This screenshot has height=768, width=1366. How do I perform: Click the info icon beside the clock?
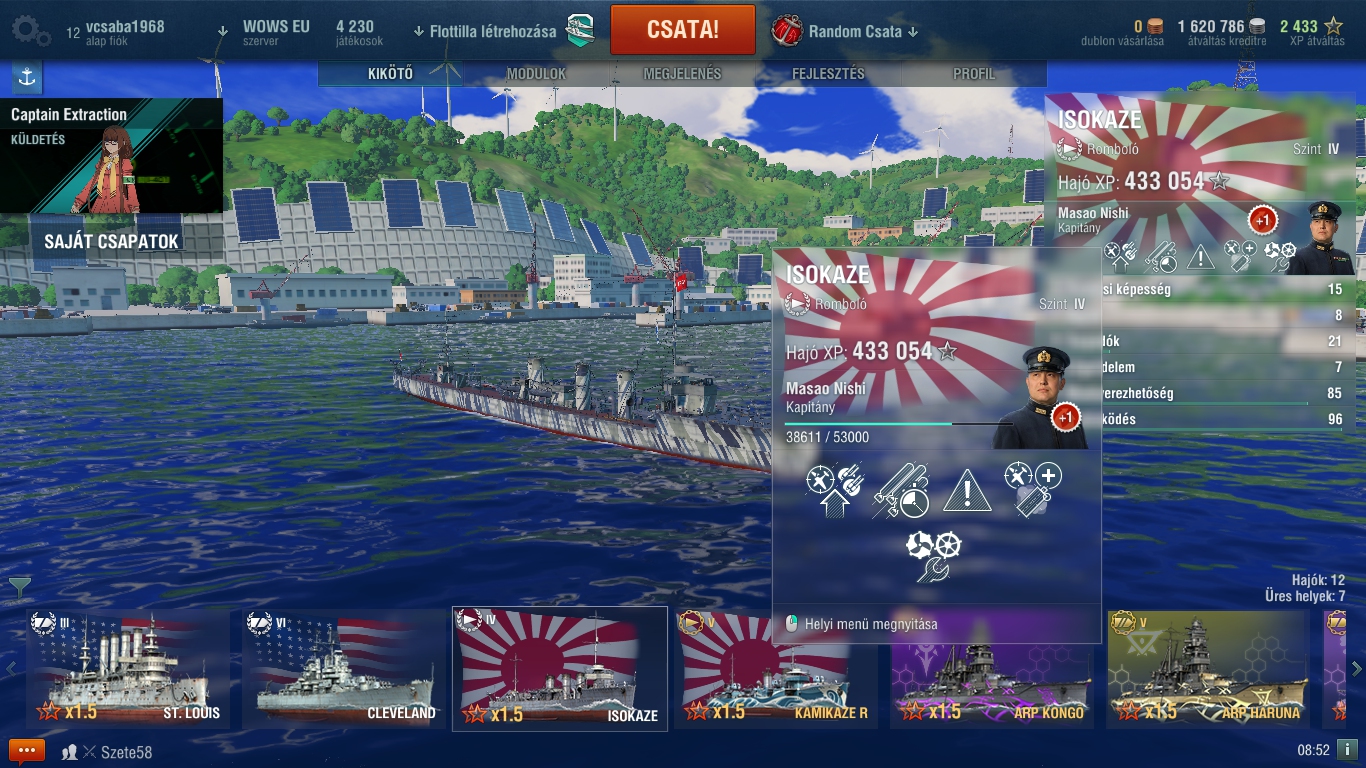click(1347, 749)
